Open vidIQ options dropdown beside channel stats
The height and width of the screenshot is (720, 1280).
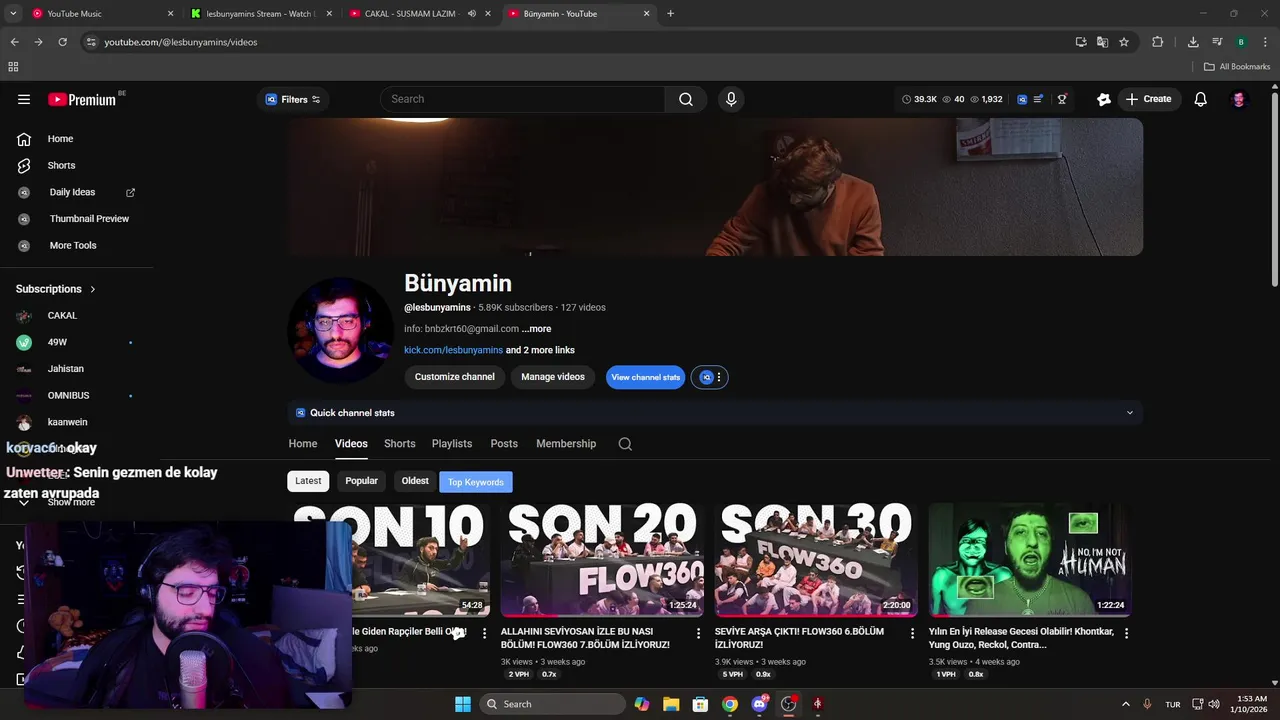710,377
